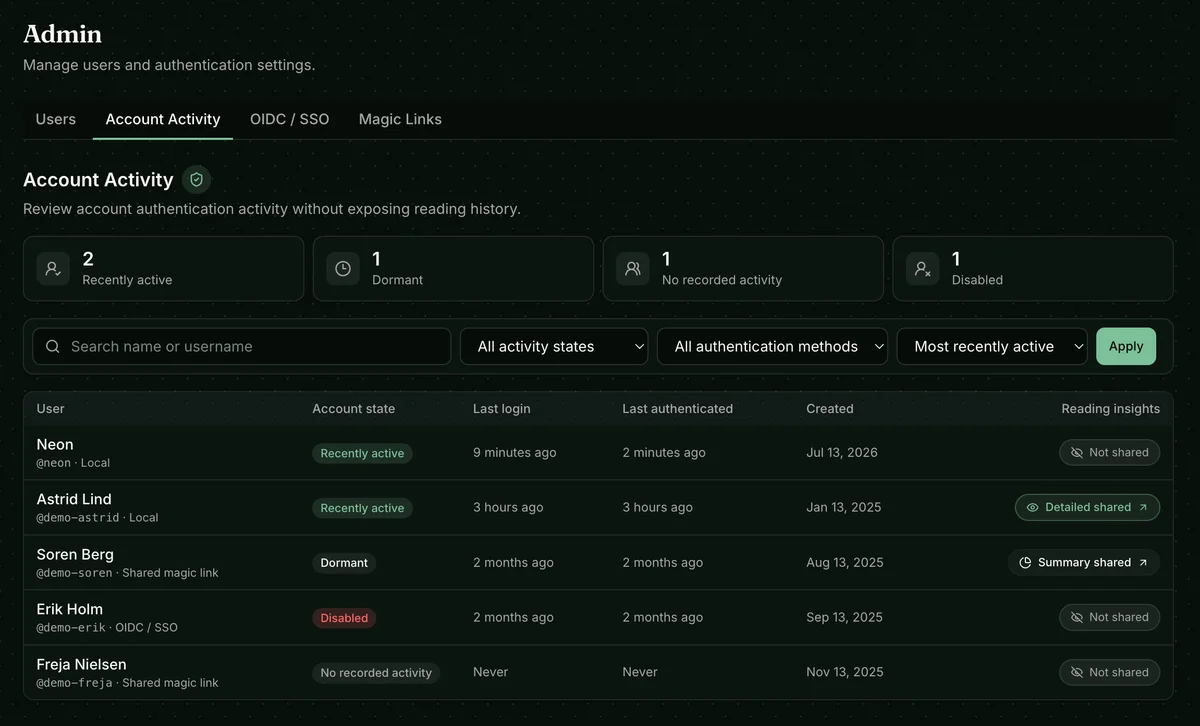Click the eye icon in Astrid Lind's badge
The image size is (1200, 726).
point(1033,507)
